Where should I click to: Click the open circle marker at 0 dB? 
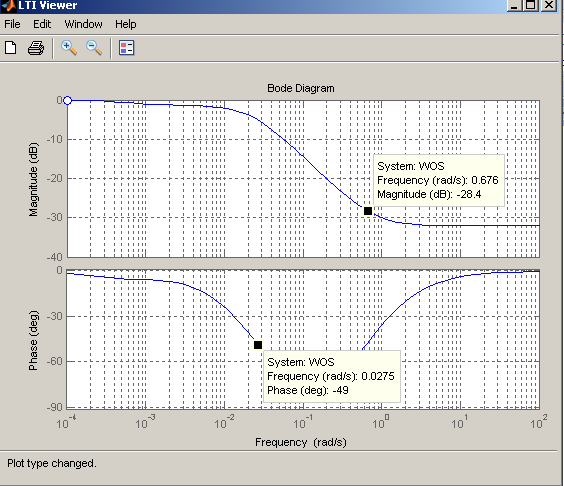[67, 101]
